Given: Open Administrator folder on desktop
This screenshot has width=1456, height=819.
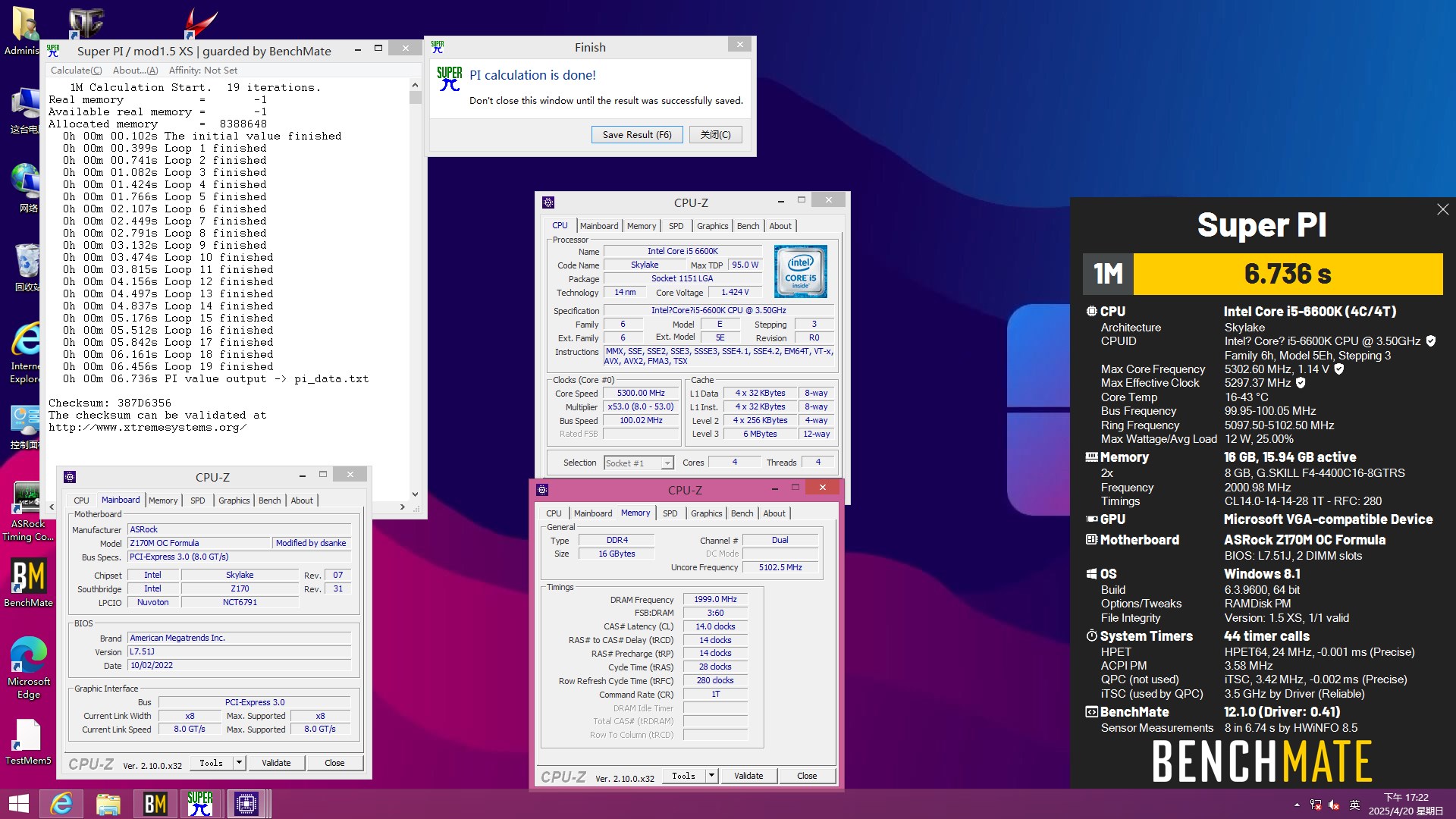Looking at the screenshot, I should coord(22,30).
